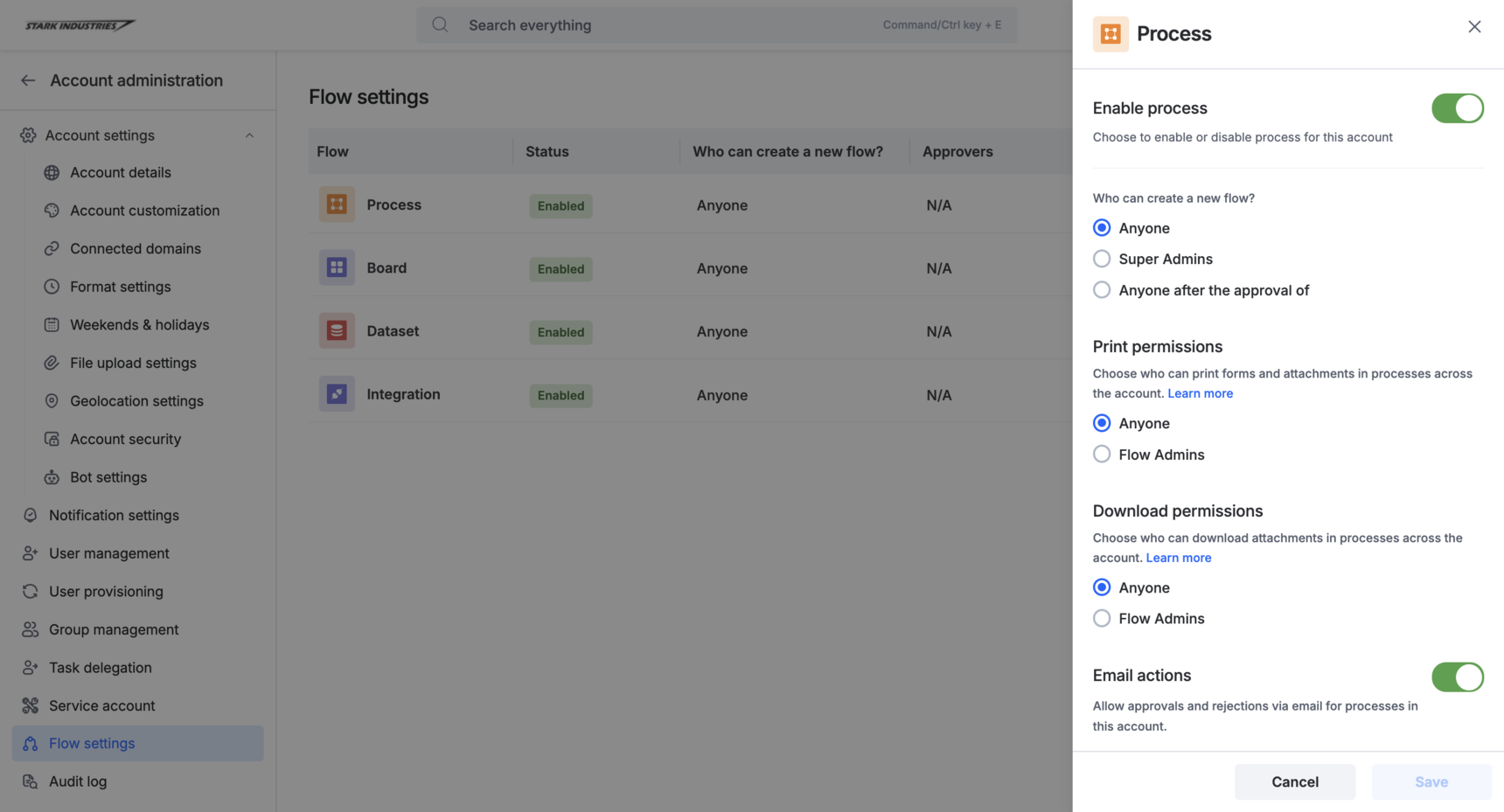1504x812 pixels.
Task: Click the Save button
Action: pyautogui.click(x=1431, y=781)
